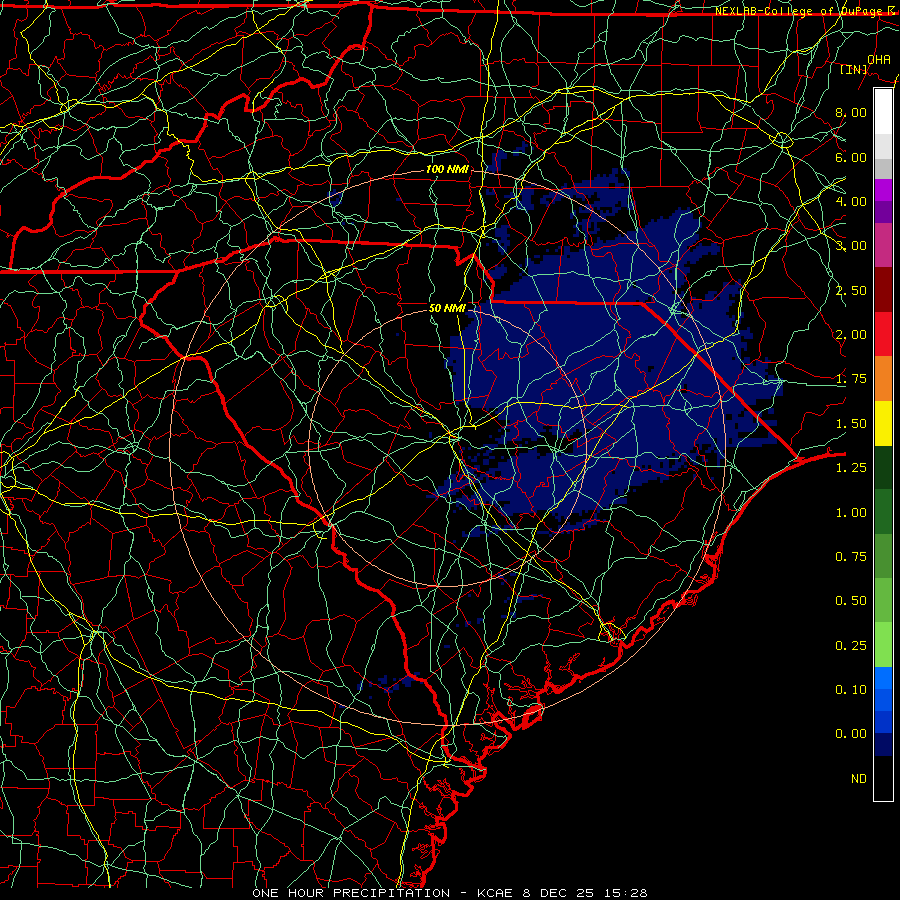Click the light green legend swatch near 0.25
Image resolution: width=900 pixels, height=900 pixels.
click(x=883, y=645)
